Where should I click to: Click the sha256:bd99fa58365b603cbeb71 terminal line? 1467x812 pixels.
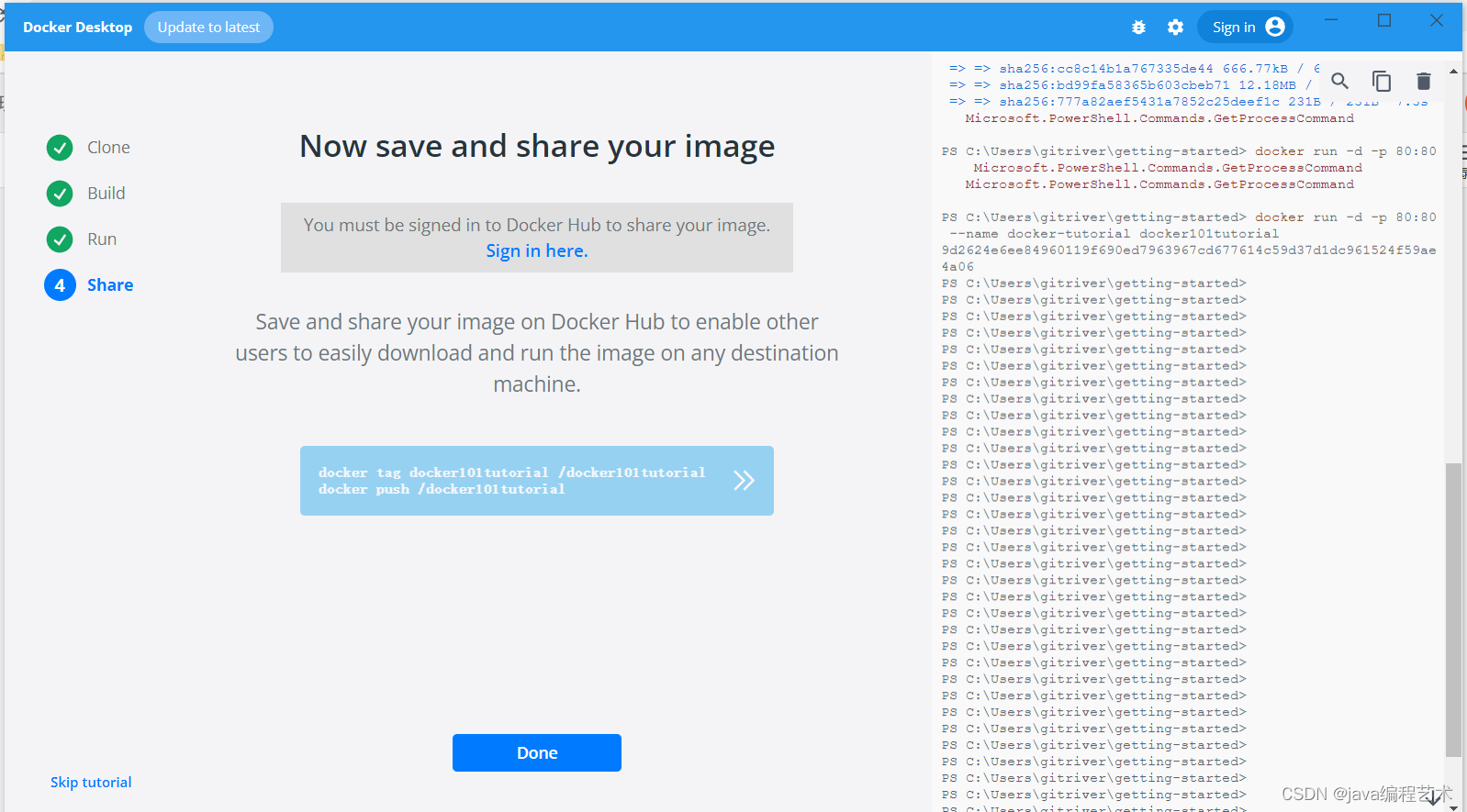click(x=1131, y=85)
